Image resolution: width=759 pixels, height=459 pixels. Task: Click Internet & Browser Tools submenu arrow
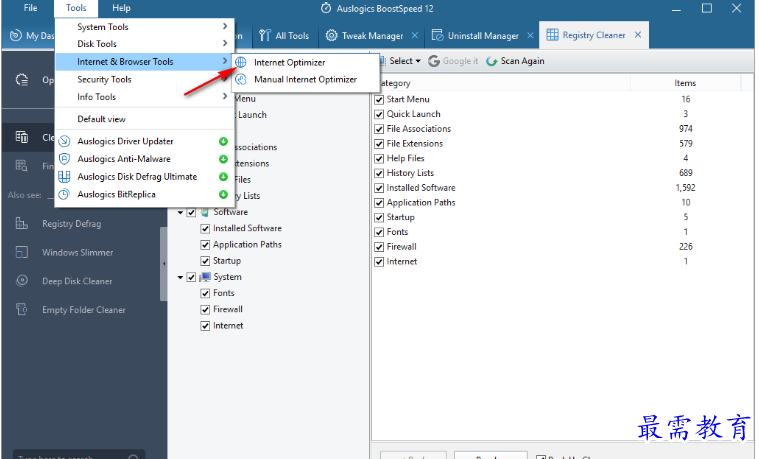coord(225,61)
